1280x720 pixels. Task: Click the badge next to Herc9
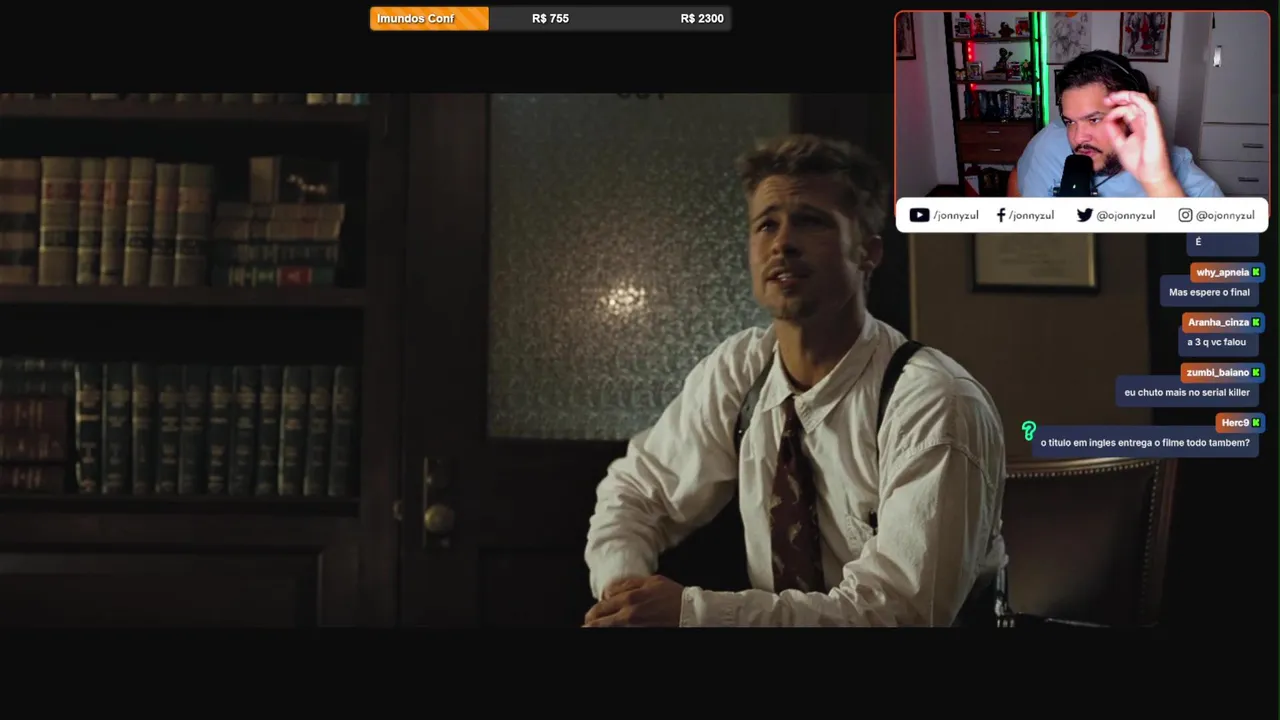coord(1256,422)
